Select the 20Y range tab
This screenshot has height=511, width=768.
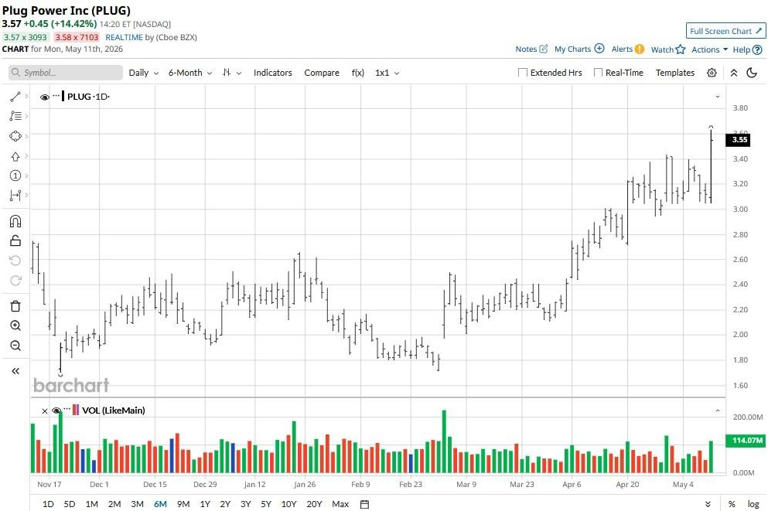314,504
